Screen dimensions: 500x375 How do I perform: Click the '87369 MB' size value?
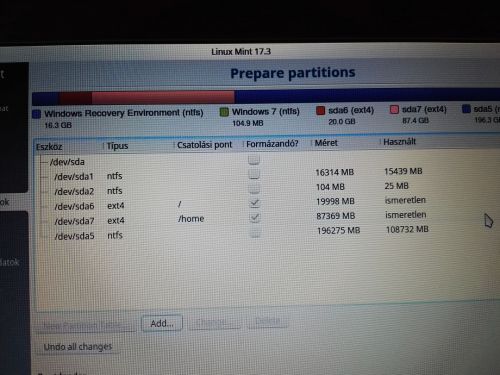336,216
